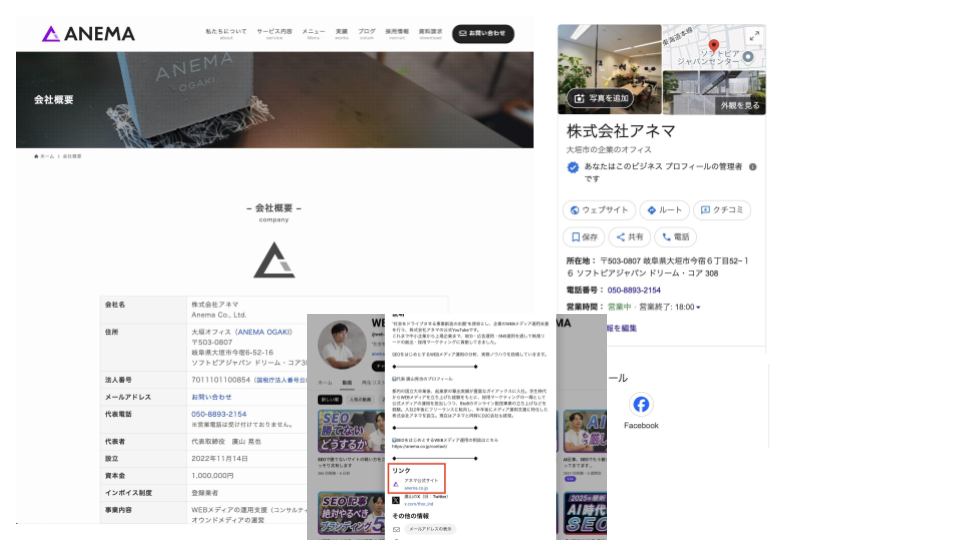Open directions with the ルート button
The height and width of the screenshot is (540, 960).
[x=664, y=210]
